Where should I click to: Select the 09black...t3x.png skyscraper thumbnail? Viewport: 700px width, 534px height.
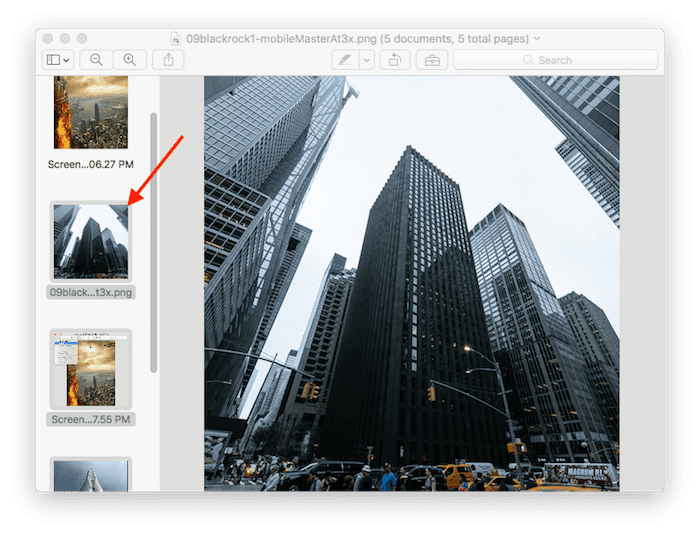91,242
